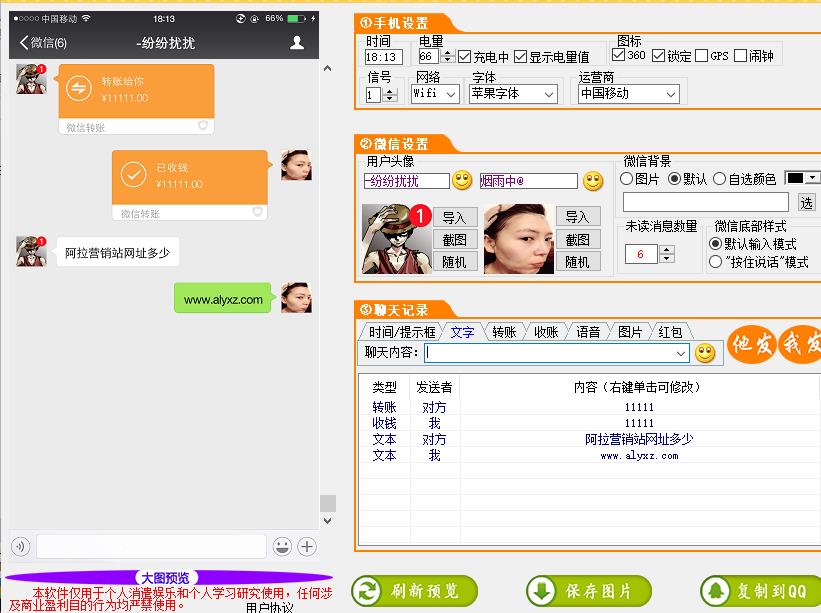Open emoji picker next to 纷纷扰扰 name field

pos(462,181)
